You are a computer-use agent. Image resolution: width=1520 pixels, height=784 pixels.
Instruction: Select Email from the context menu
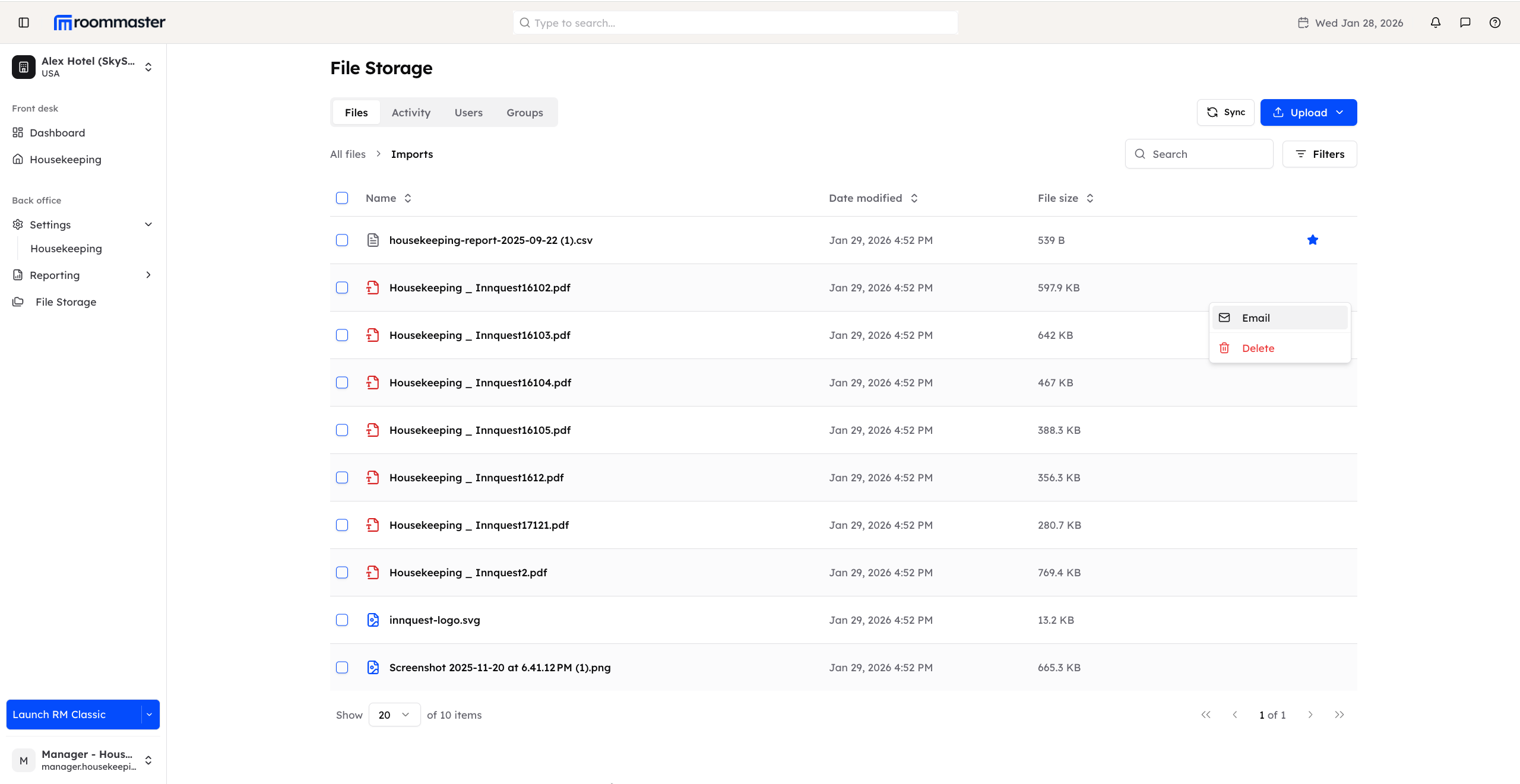(1257, 318)
